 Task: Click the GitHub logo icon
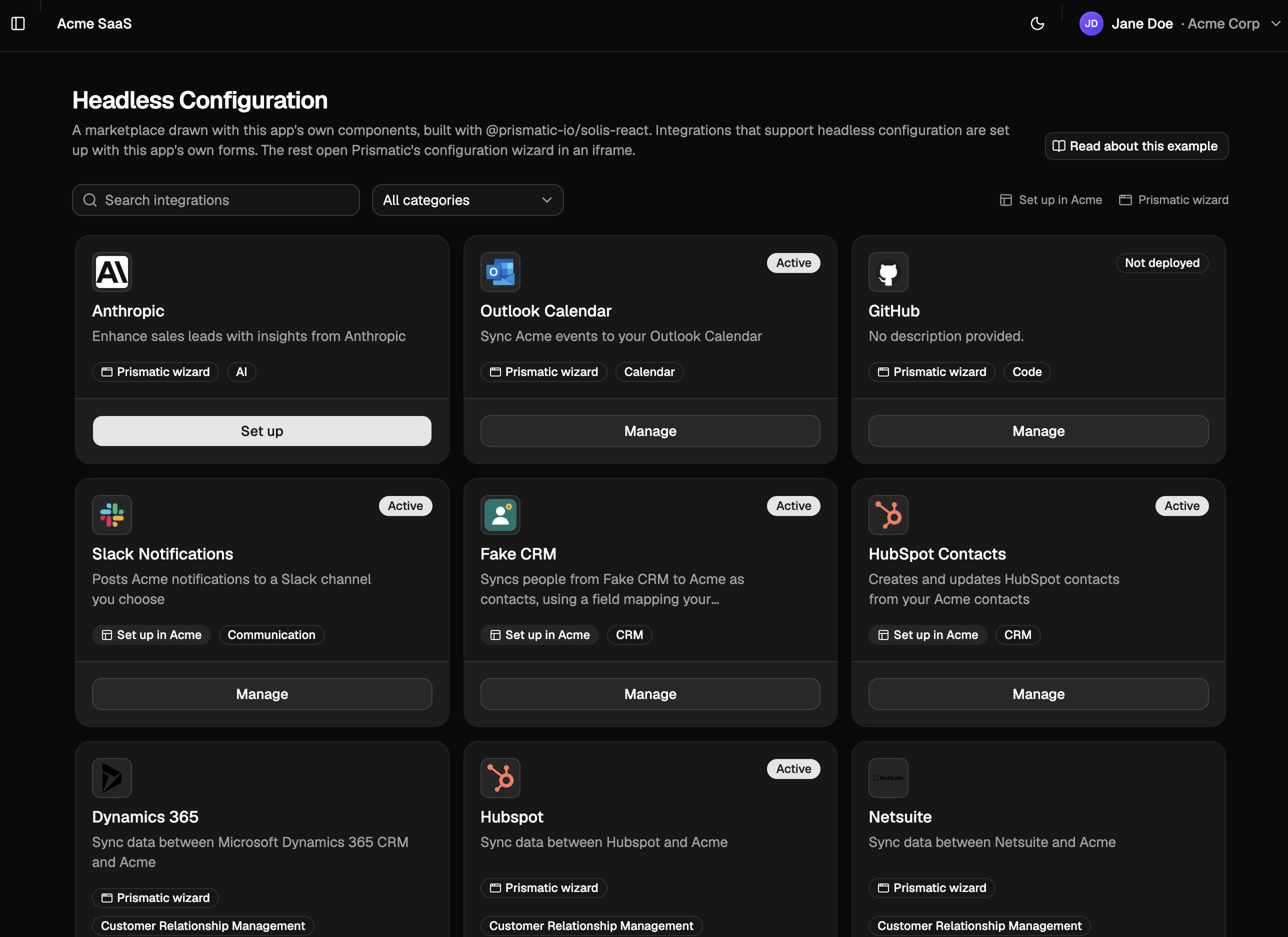[888, 272]
